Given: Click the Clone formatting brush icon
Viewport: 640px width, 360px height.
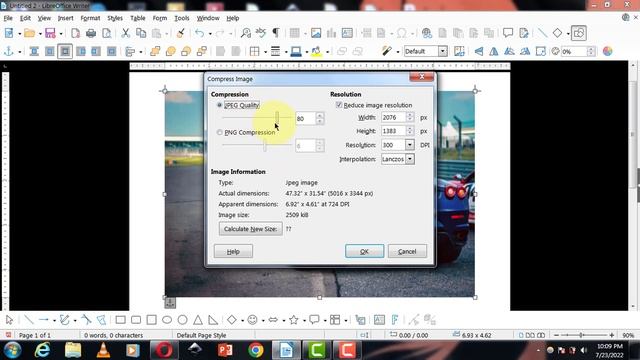Looking at the screenshot, I should click(x=180, y=33).
